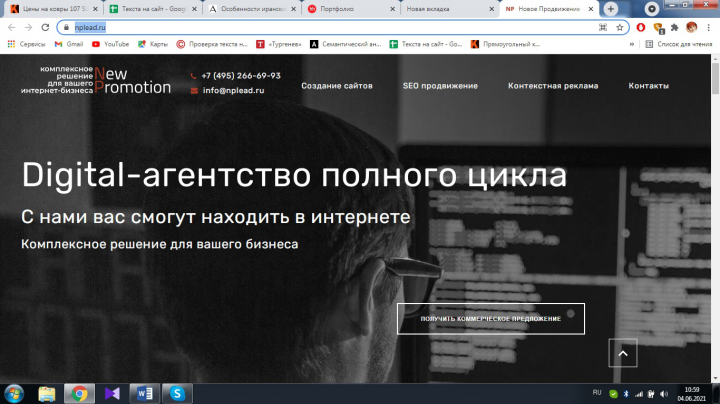Image resolution: width=720 pixels, height=404 pixels.
Task: Click the RU language indicator
Action: [597, 393]
